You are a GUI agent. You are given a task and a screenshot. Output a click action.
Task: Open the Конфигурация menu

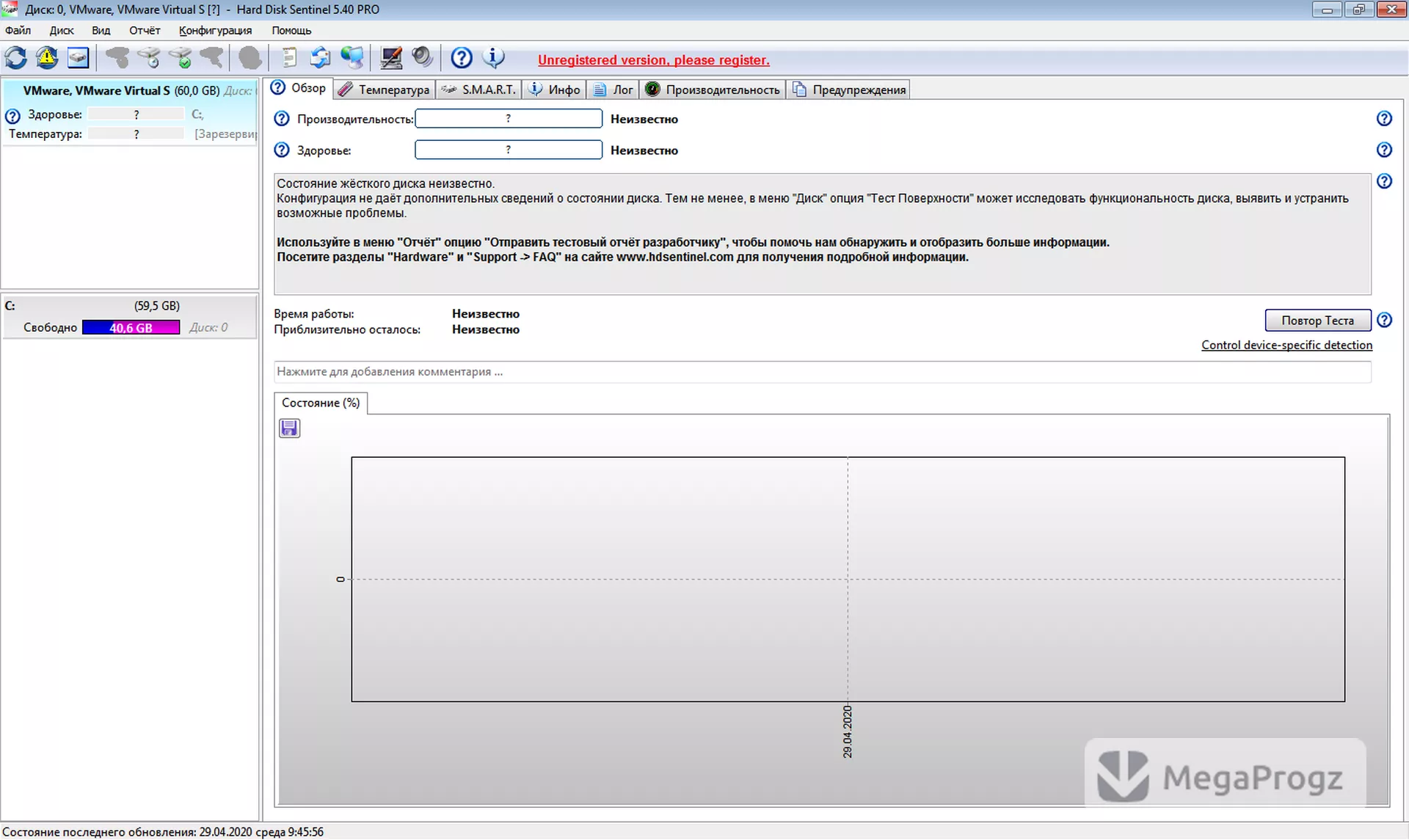(215, 30)
